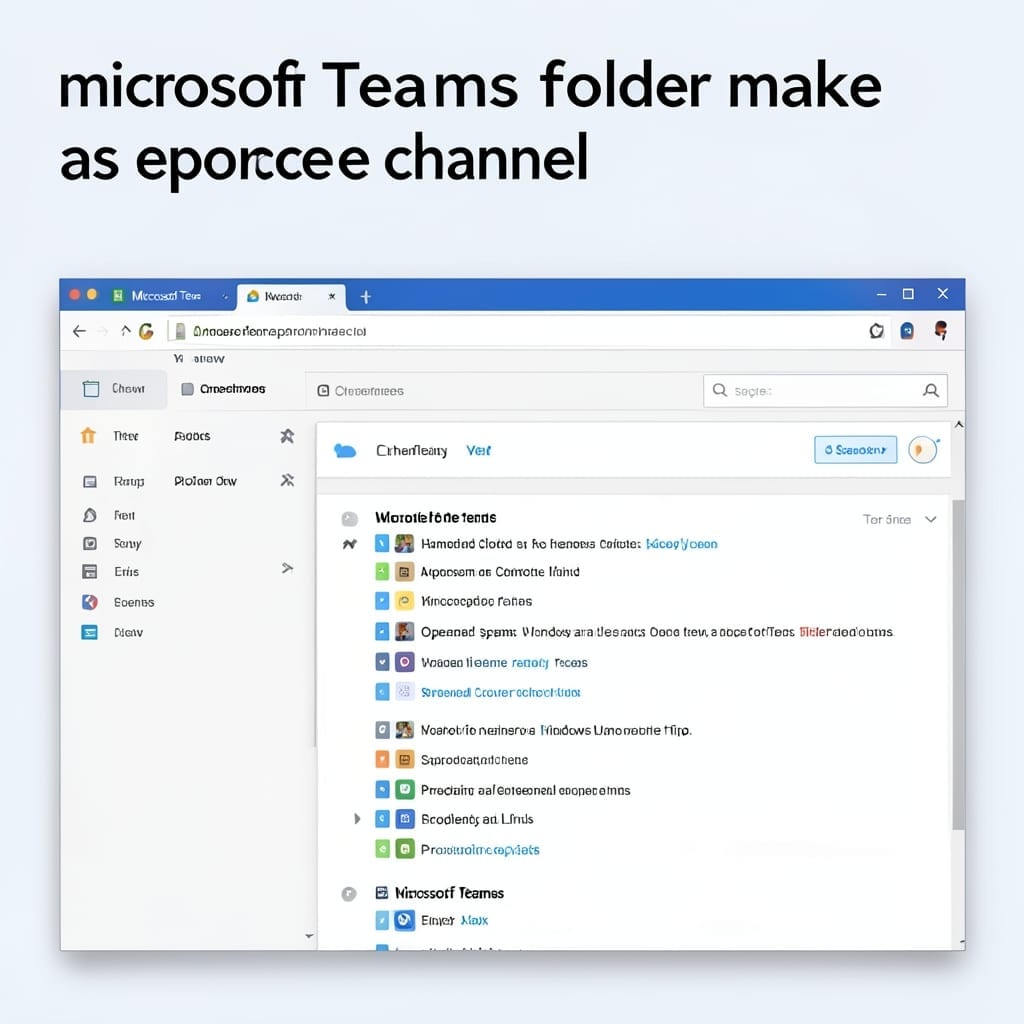This screenshot has width=1024, height=1024.
Task: Open the Sroeeedl Crcoter link
Action: pos(500,692)
